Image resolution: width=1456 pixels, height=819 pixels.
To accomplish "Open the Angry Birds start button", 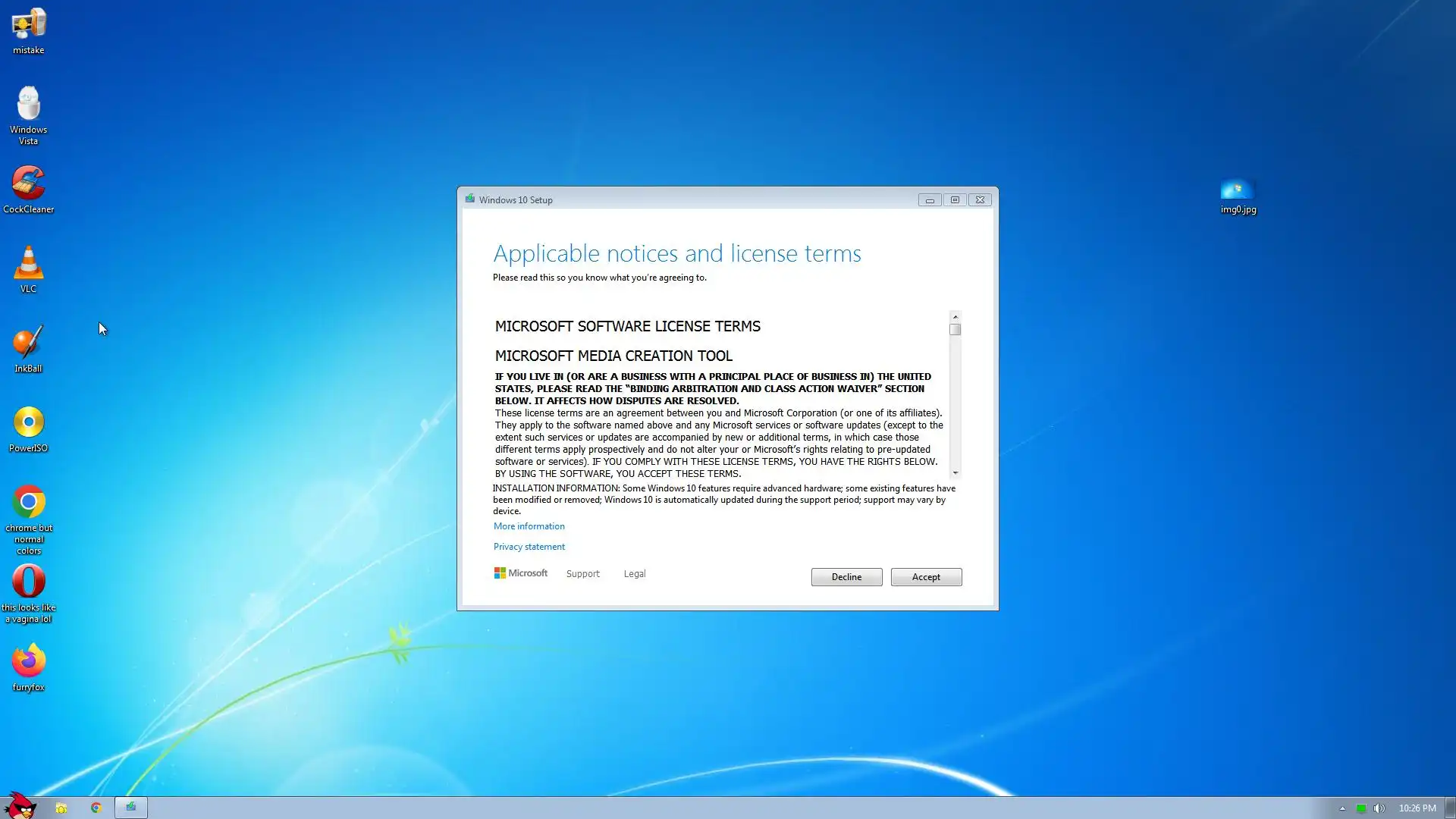I will (20, 807).
